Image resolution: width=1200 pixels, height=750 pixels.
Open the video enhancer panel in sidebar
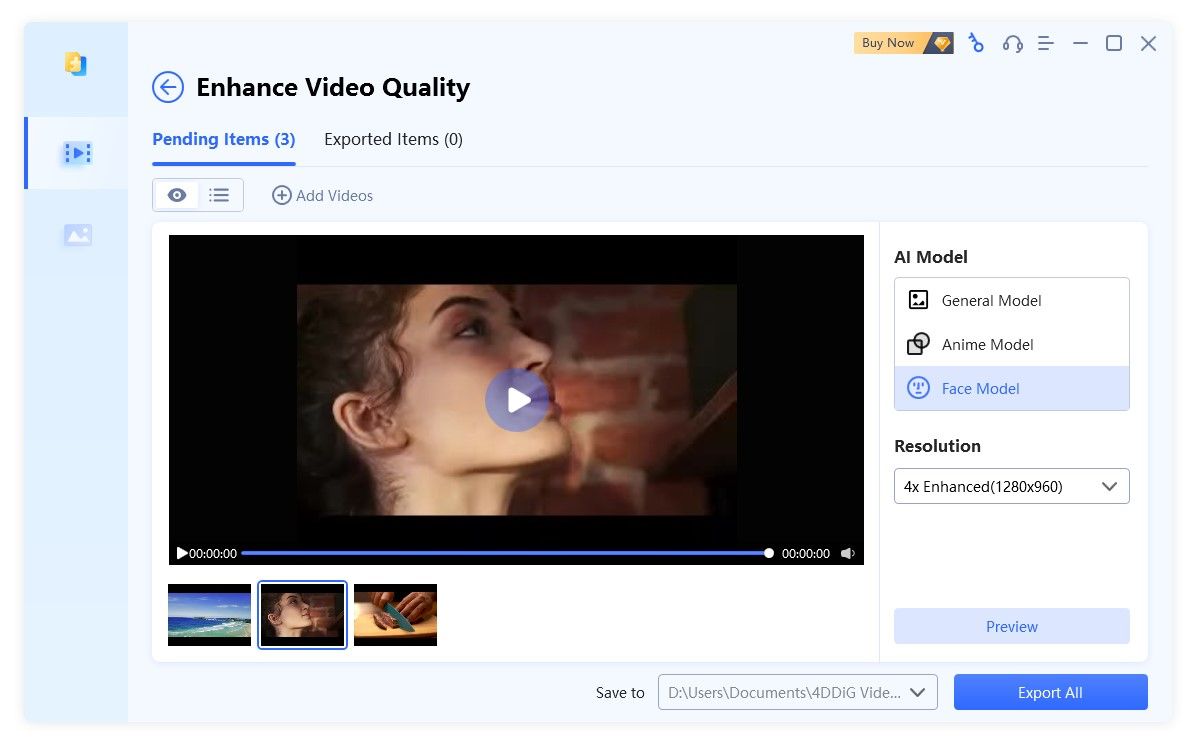(76, 152)
